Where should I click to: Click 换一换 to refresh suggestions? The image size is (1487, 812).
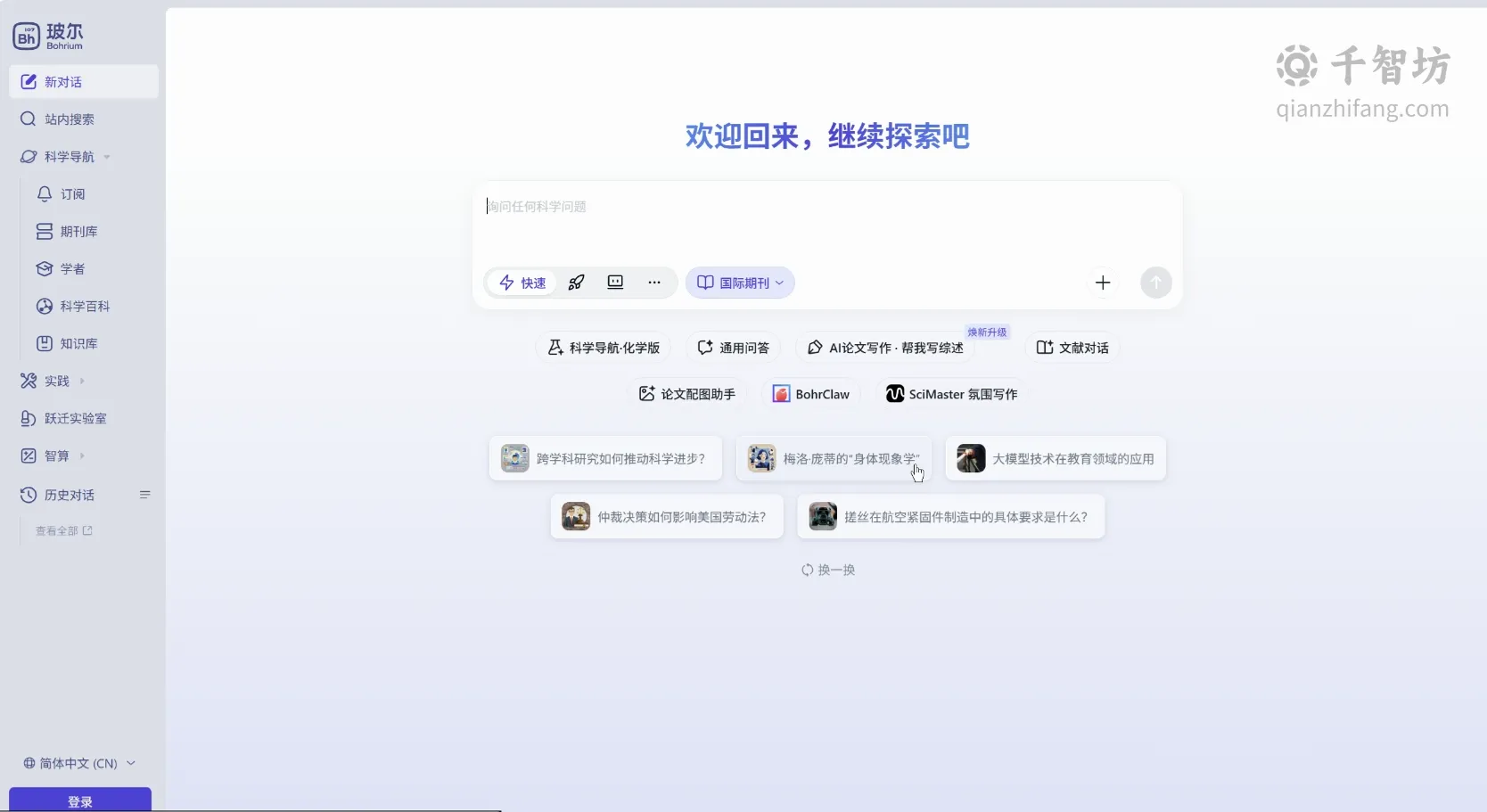pos(828,570)
